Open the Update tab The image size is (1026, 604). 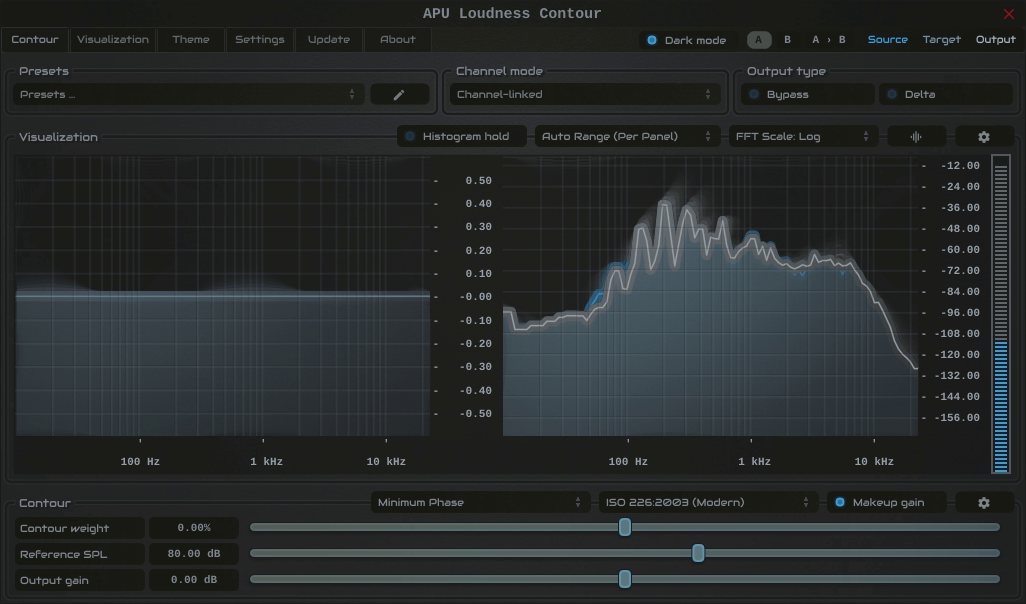328,39
